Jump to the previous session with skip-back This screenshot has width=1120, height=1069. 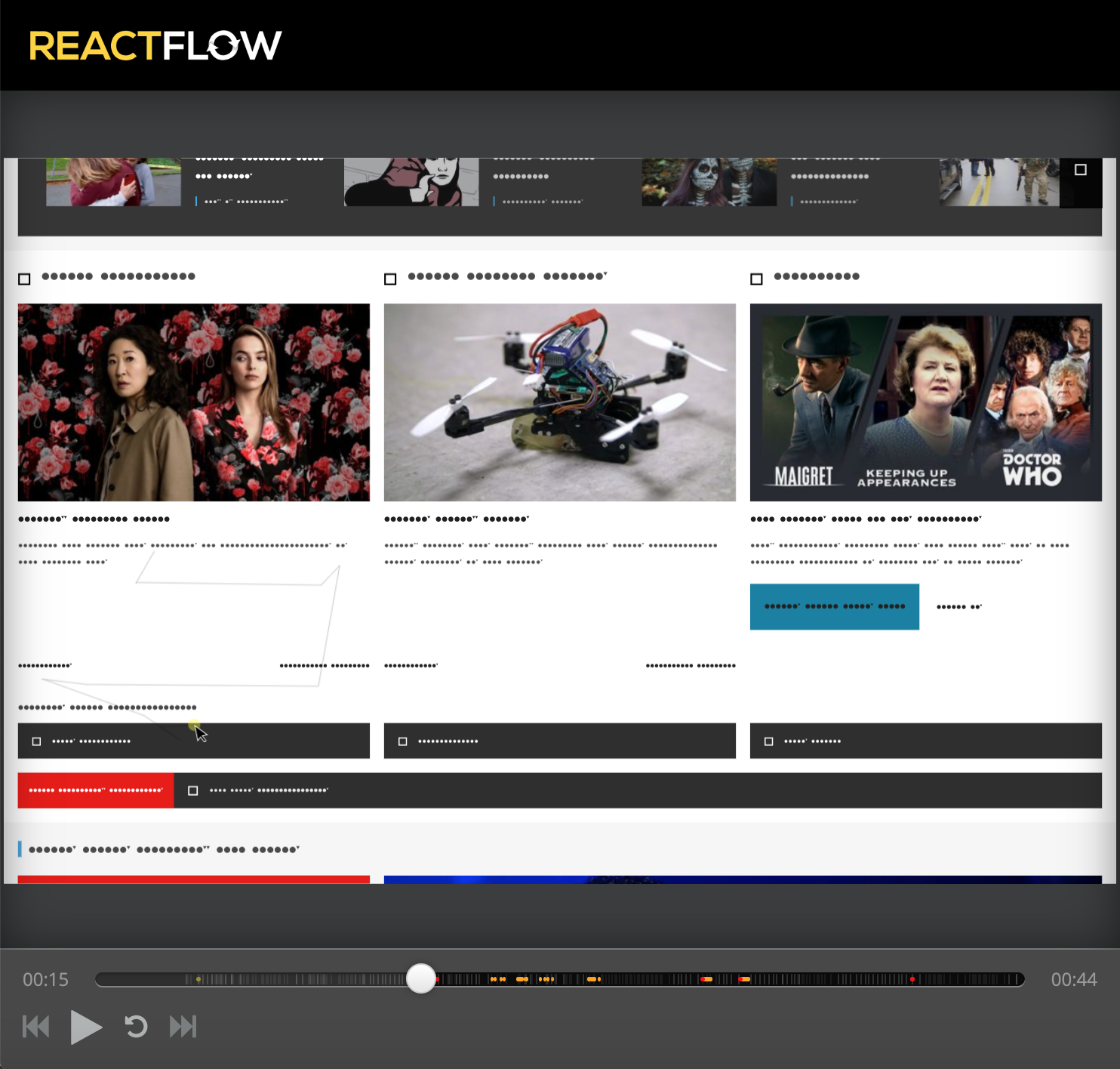point(35,1027)
